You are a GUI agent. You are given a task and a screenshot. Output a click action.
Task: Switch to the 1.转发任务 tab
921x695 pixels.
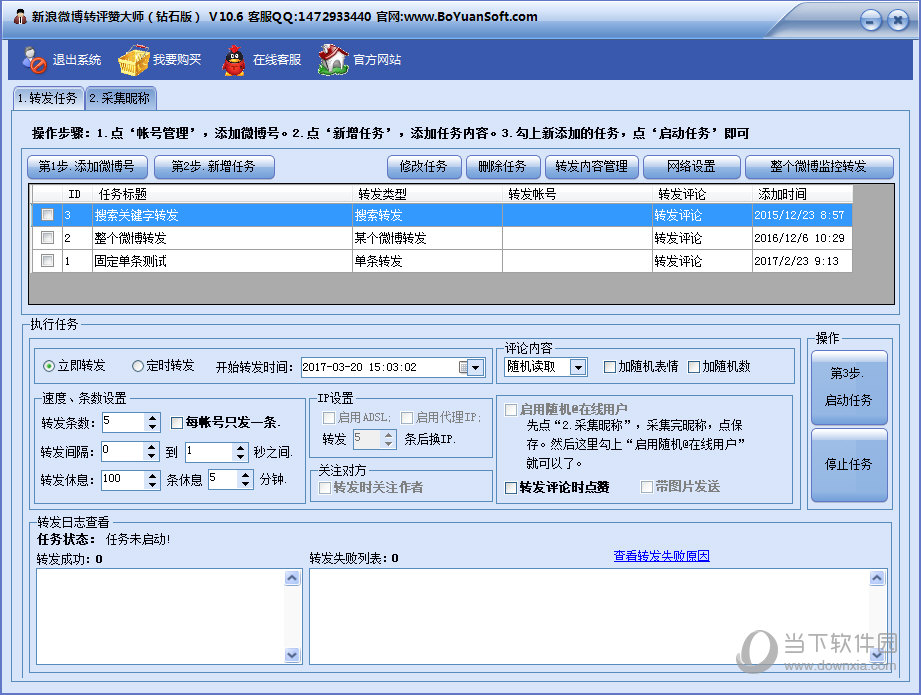point(48,98)
